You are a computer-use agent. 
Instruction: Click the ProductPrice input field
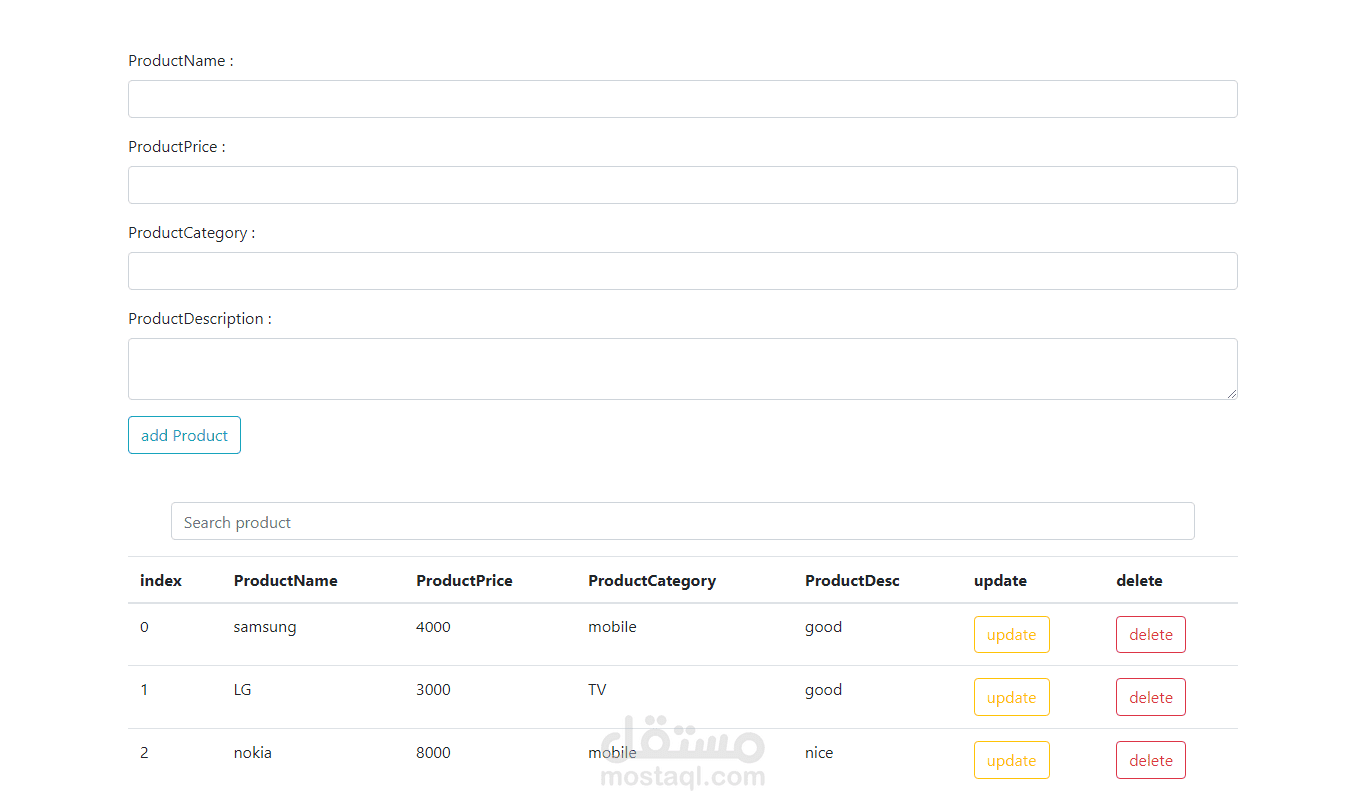(x=682, y=185)
